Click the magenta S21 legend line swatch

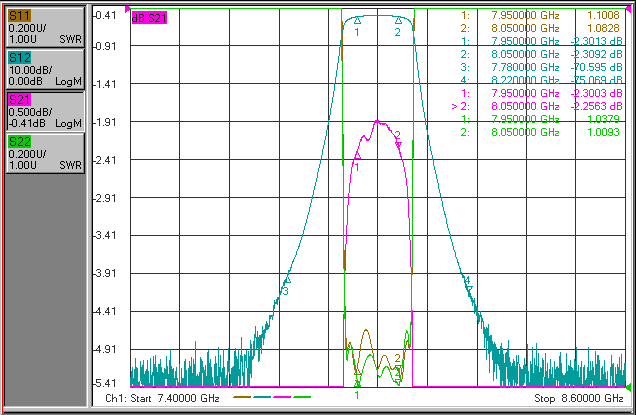[x=282, y=397]
